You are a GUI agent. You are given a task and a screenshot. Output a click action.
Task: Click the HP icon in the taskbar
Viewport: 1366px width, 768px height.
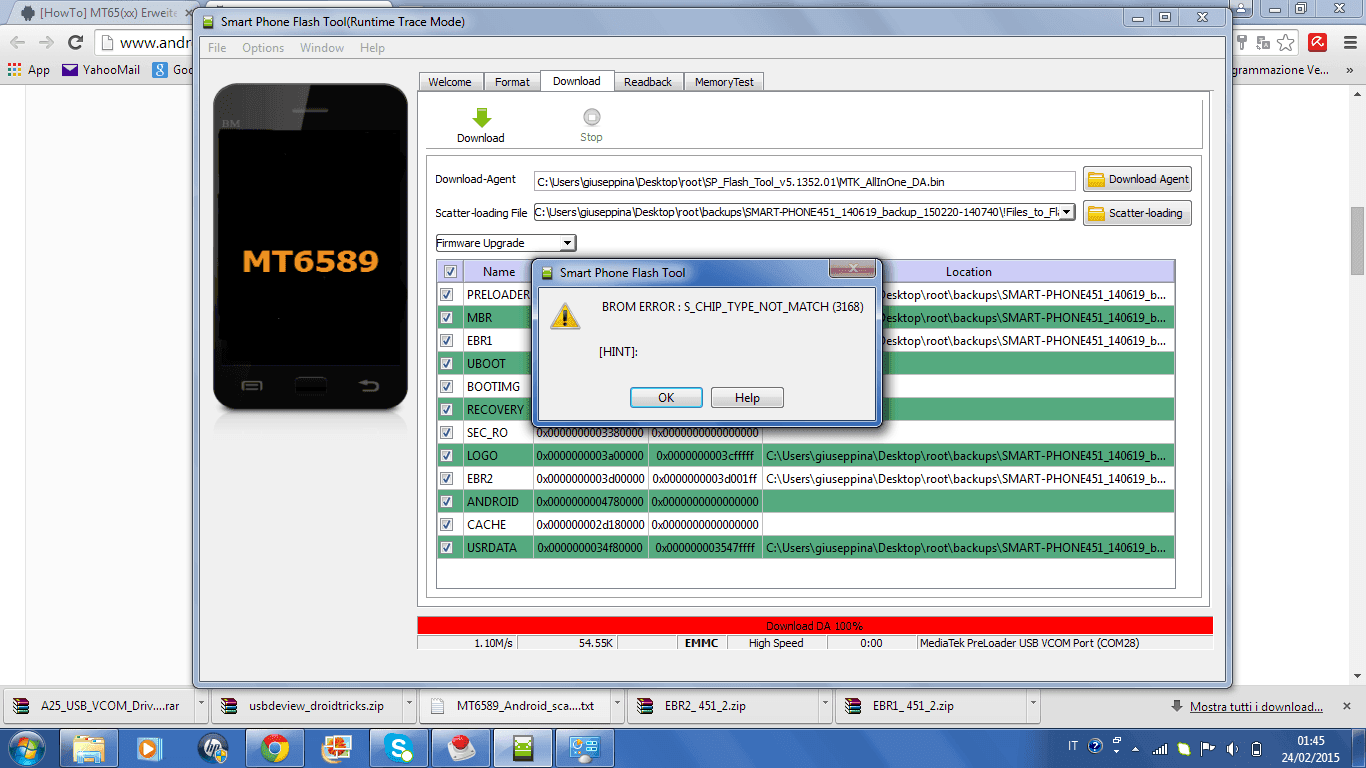[x=213, y=747]
